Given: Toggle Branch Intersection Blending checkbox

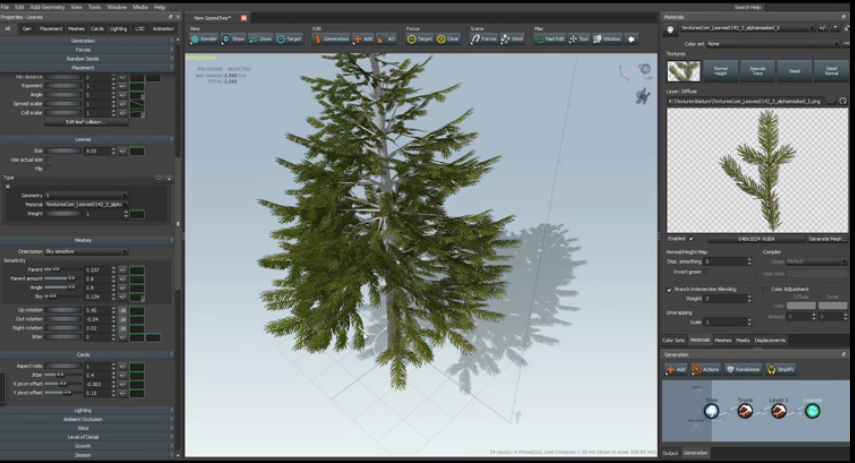Looking at the screenshot, I should pos(670,289).
